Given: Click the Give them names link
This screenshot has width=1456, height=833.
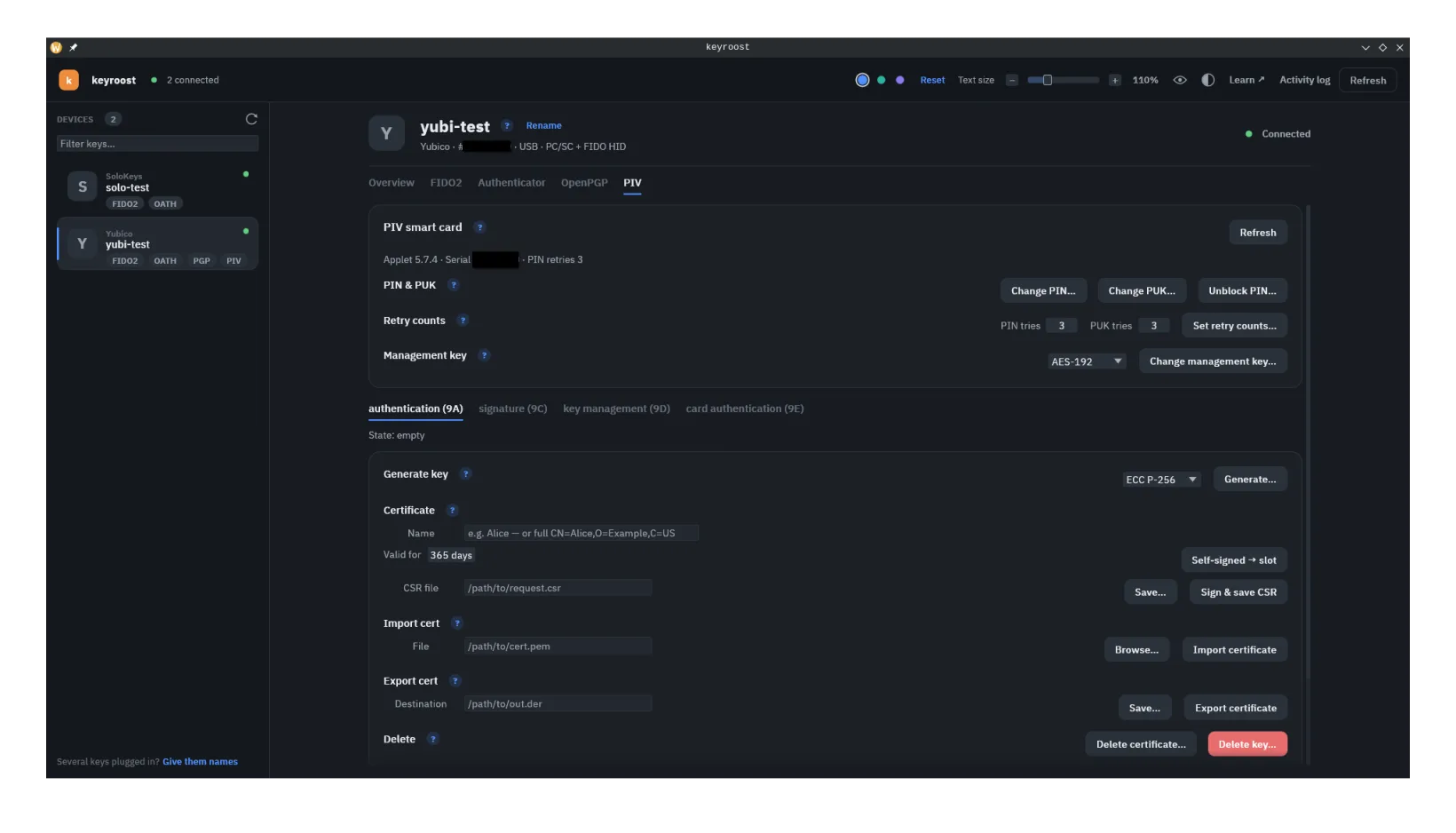Looking at the screenshot, I should click(x=200, y=762).
